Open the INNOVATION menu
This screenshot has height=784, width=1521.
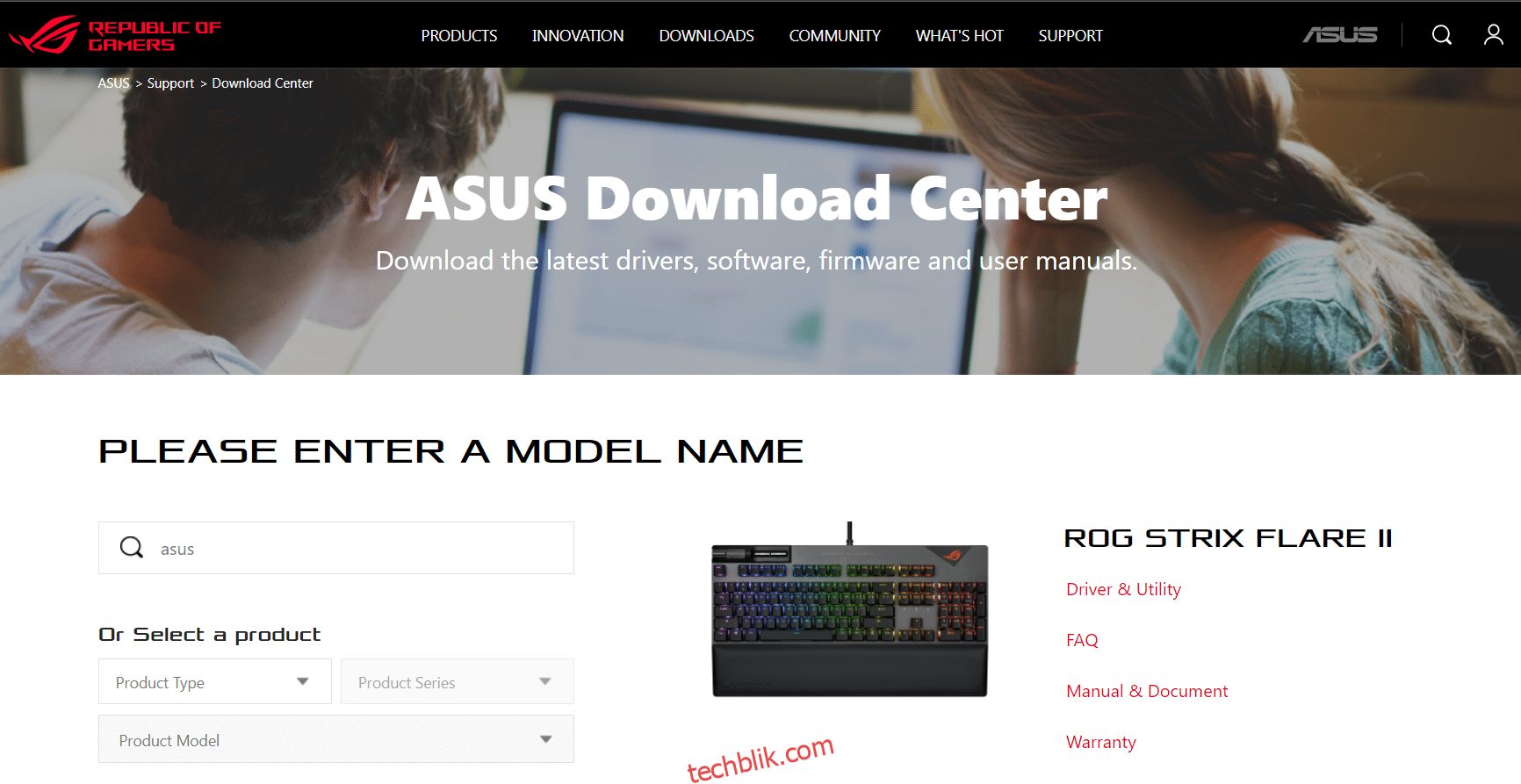click(x=578, y=36)
